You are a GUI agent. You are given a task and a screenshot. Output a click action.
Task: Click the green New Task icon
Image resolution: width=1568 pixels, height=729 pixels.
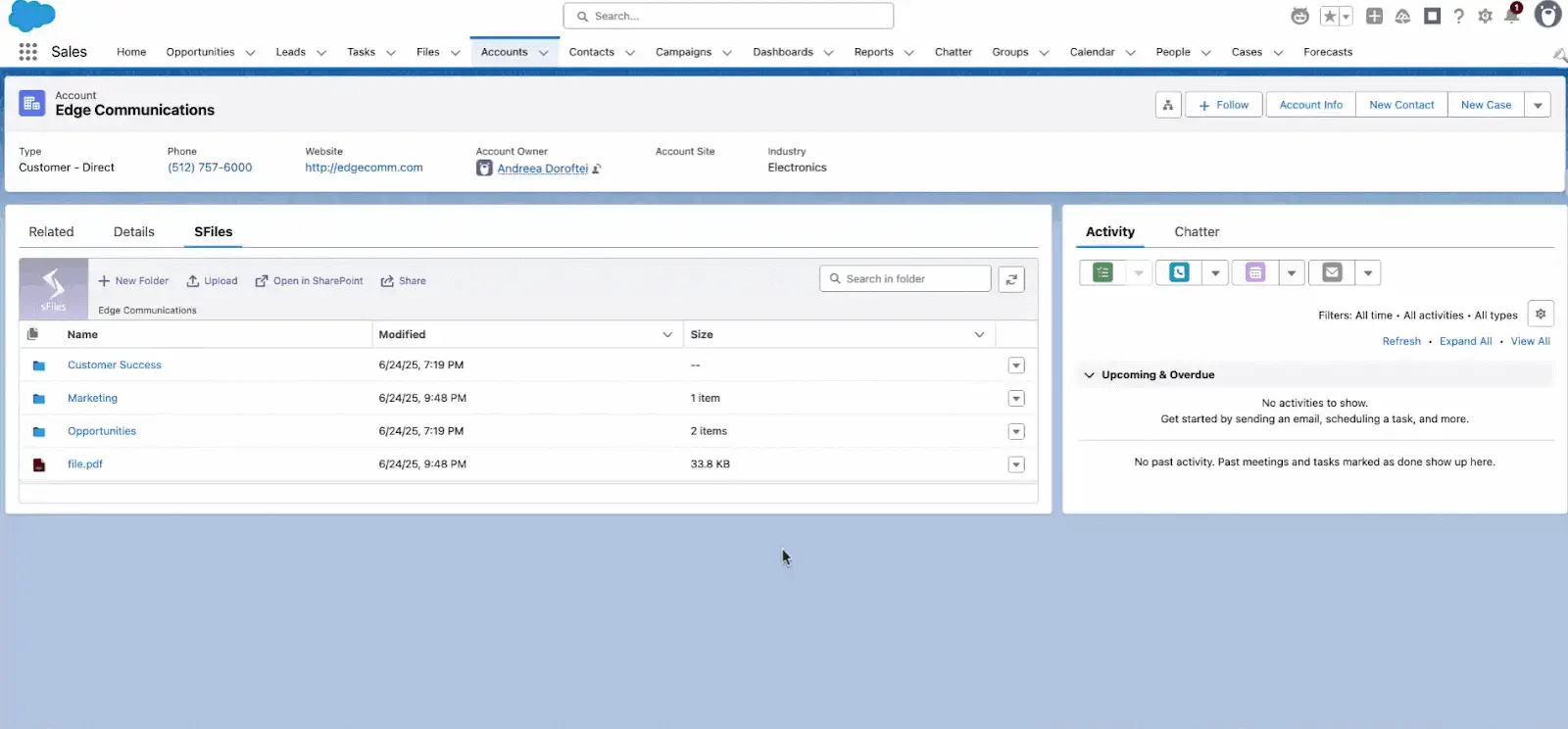[1102, 272]
